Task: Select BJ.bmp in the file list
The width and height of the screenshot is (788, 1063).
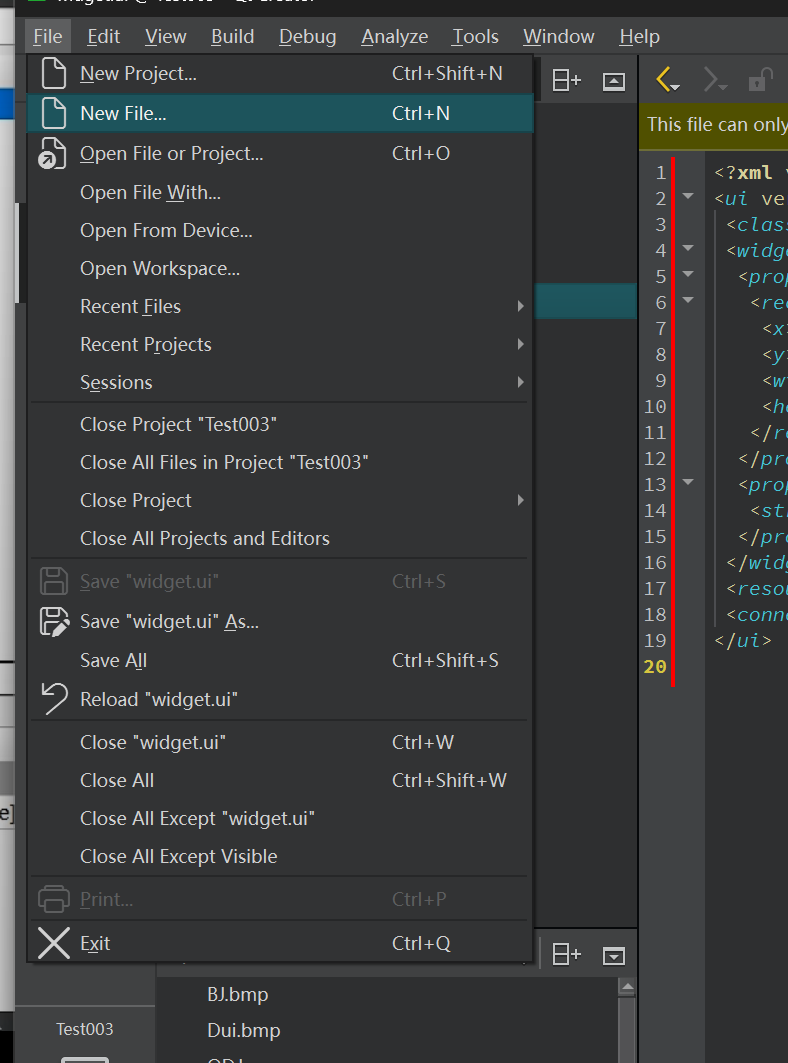Action: (x=237, y=994)
